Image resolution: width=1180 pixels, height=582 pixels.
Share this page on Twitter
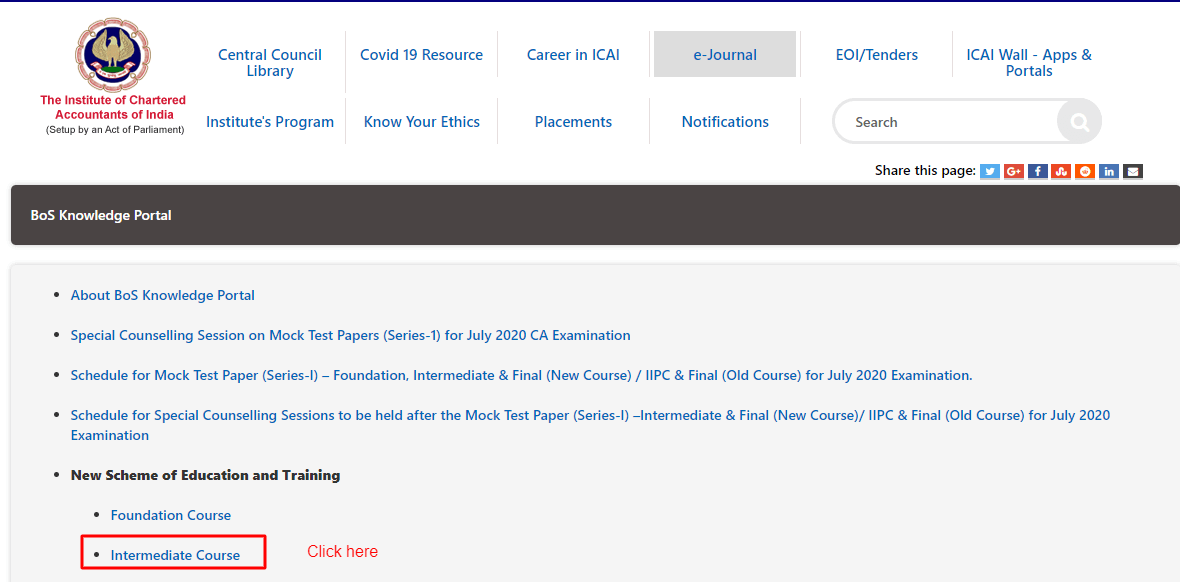point(989,171)
